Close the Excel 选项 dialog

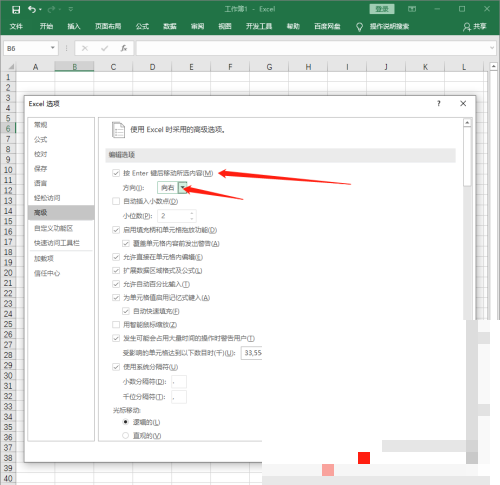[x=463, y=104]
